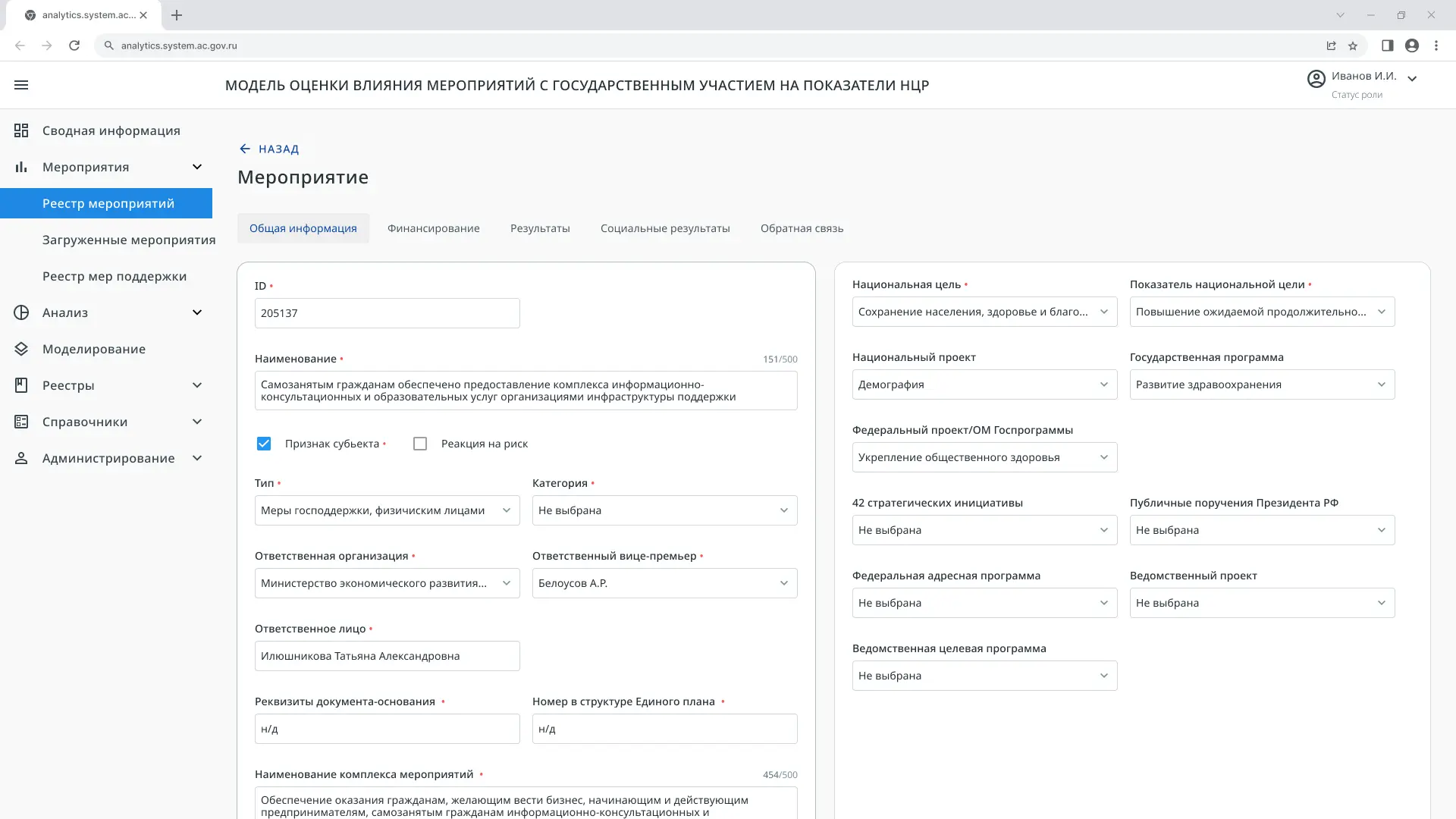Enable the Реакция на риск checkbox
1456x819 pixels.
coord(420,444)
